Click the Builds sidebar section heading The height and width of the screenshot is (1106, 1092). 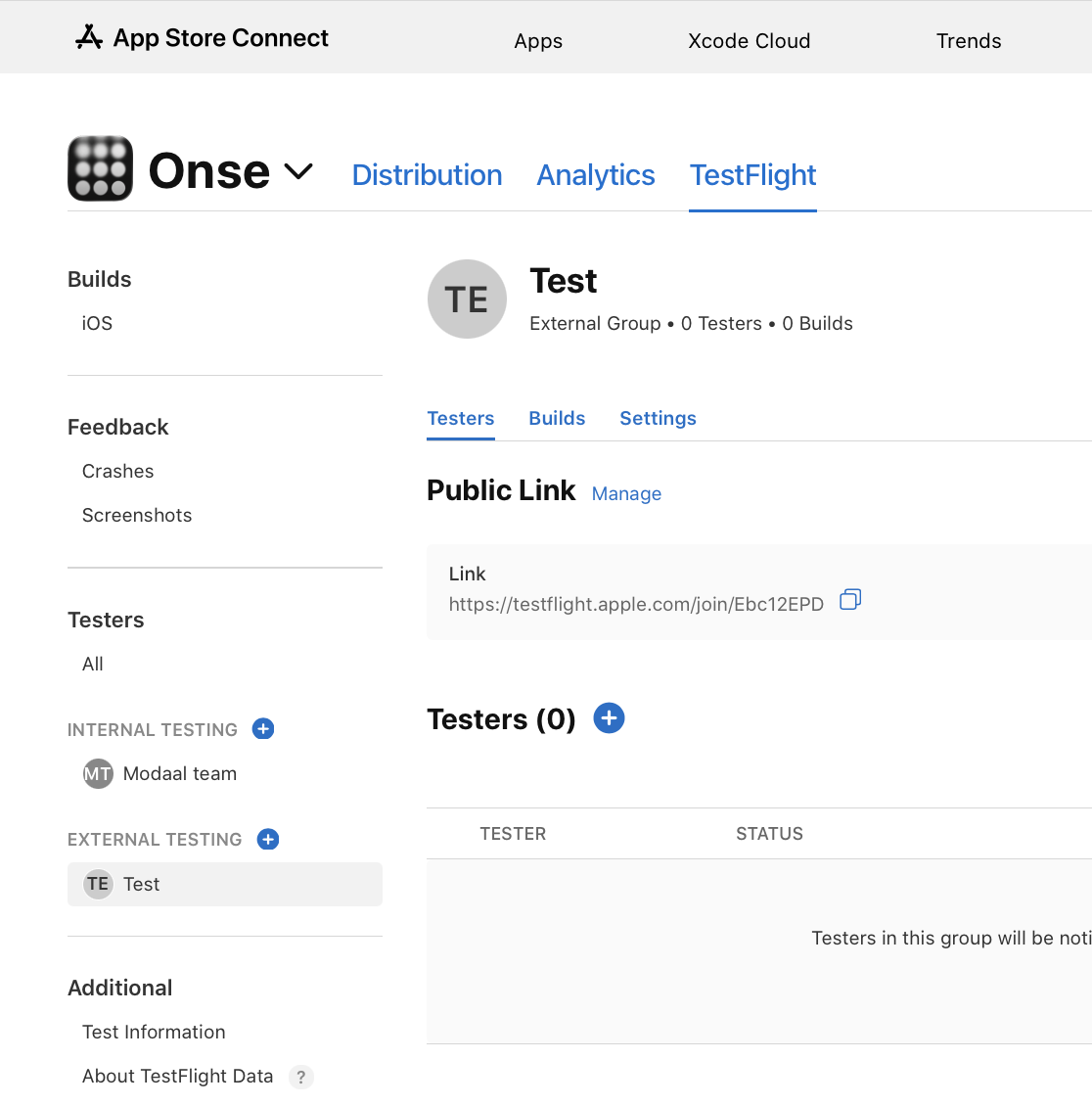click(x=100, y=279)
